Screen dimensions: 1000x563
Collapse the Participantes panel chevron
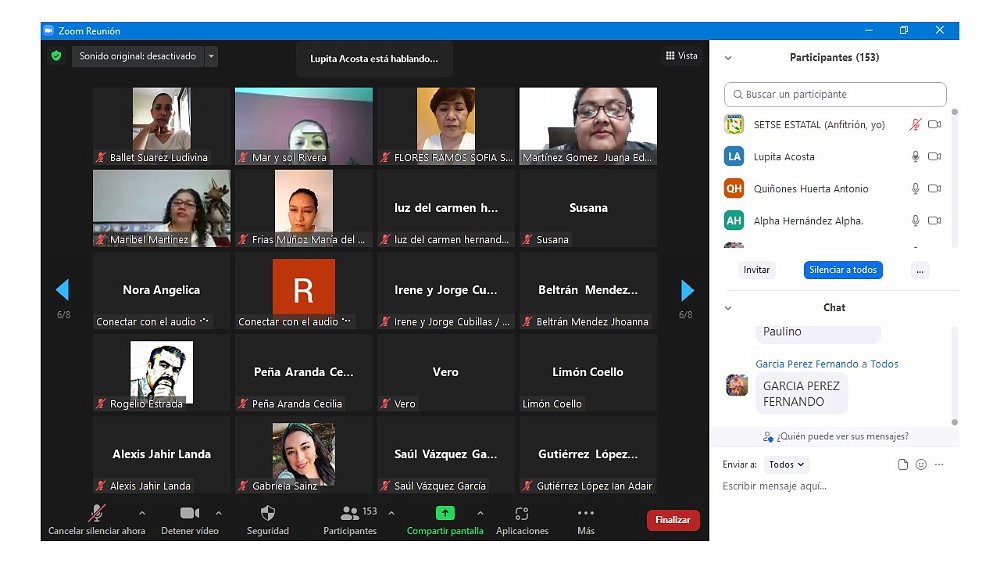(728, 58)
